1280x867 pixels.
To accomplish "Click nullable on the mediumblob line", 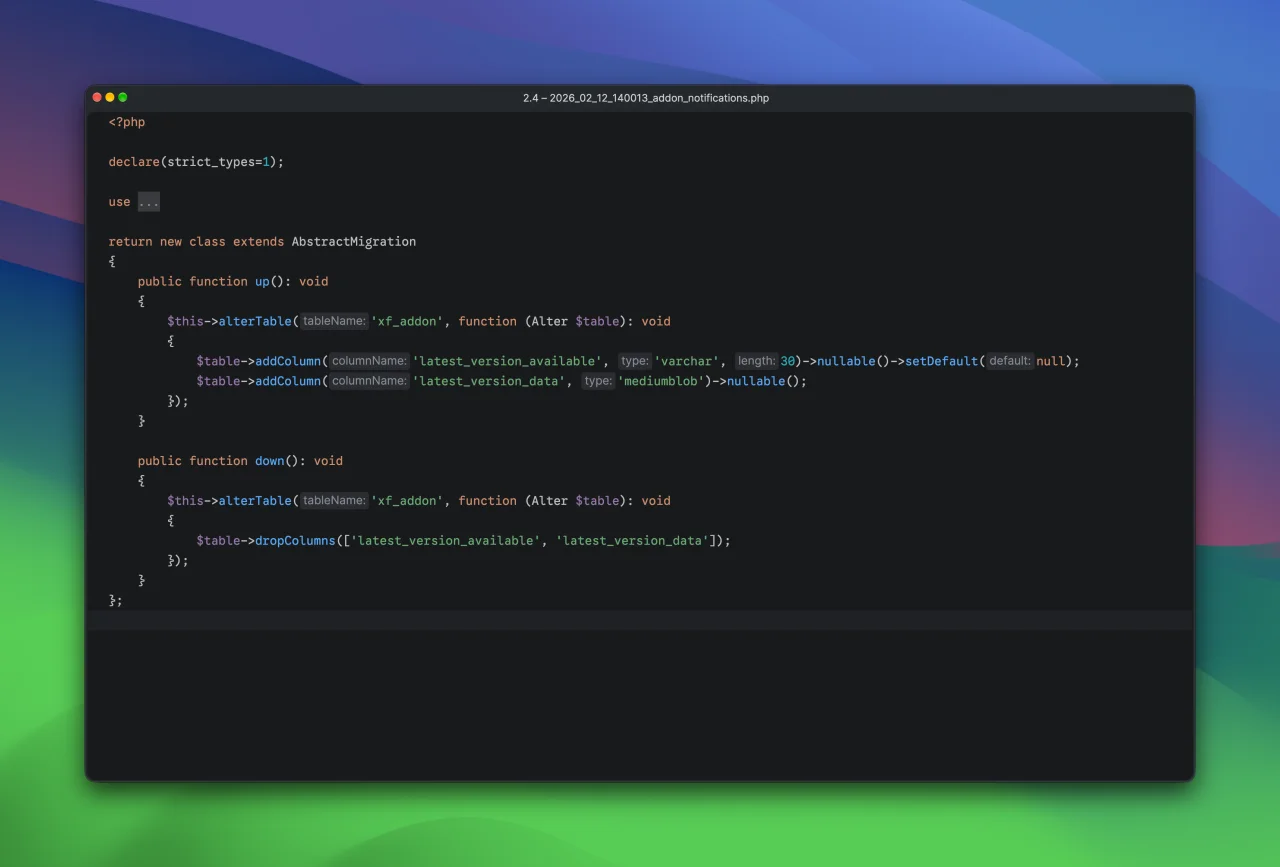I will click(756, 381).
